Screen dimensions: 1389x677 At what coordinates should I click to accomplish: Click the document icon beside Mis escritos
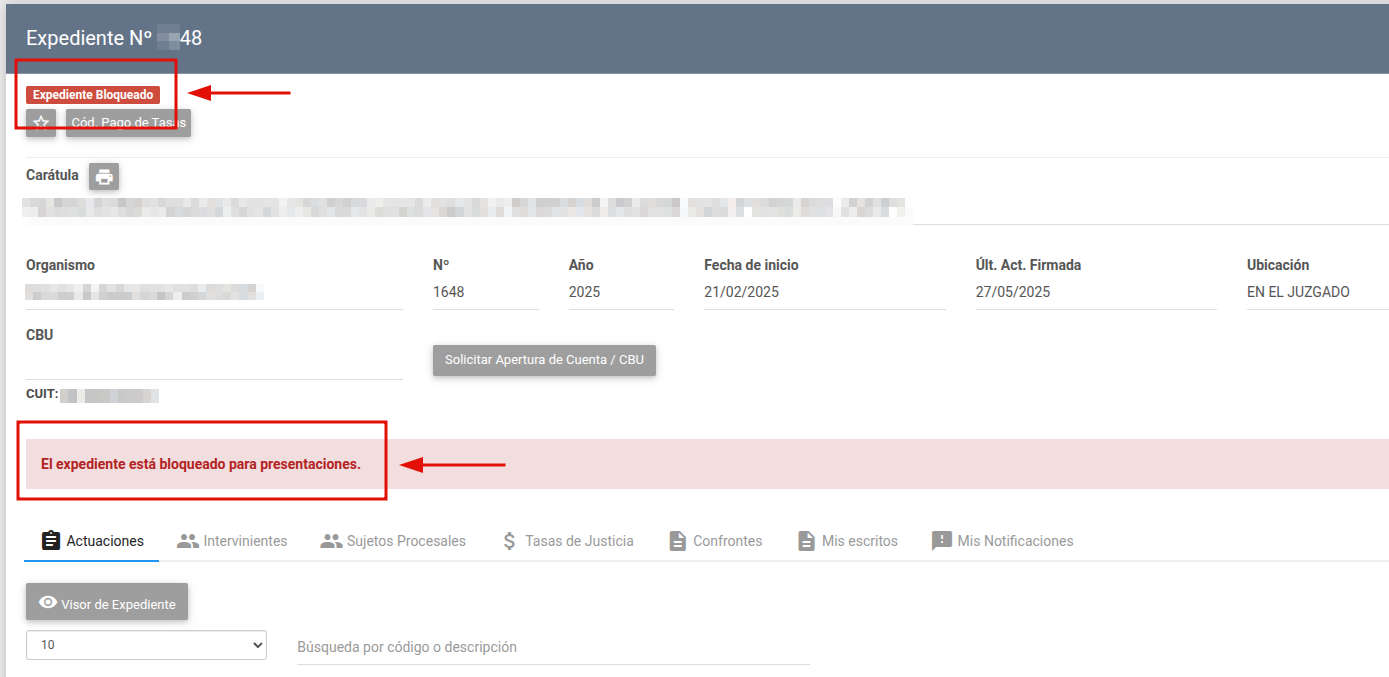point(806,541)
